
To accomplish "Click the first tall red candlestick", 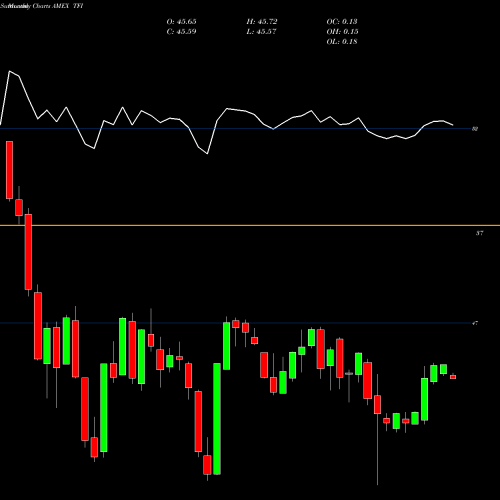I will coord(9,170).
